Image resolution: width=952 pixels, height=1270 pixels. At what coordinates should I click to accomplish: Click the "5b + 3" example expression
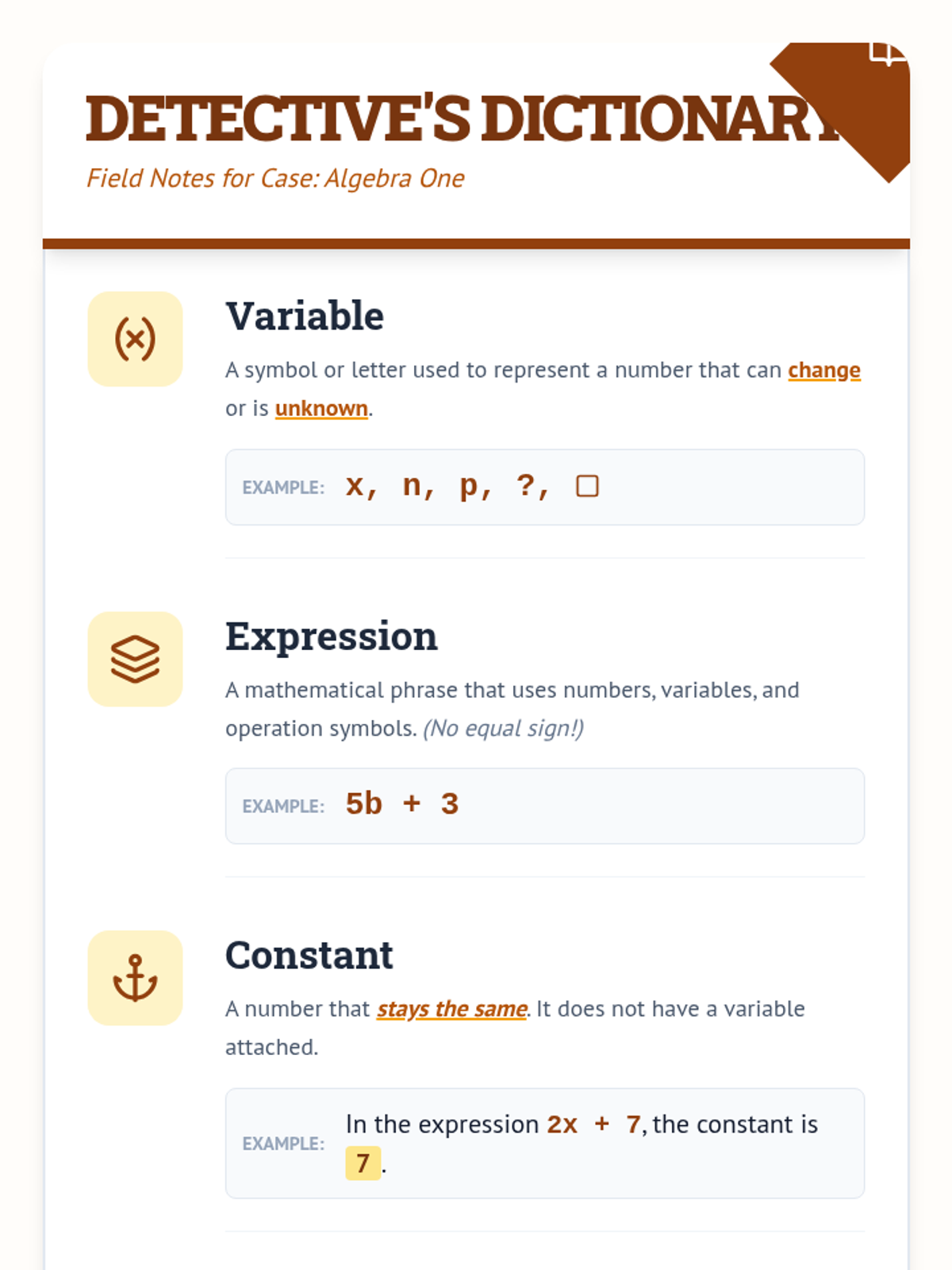402,804
